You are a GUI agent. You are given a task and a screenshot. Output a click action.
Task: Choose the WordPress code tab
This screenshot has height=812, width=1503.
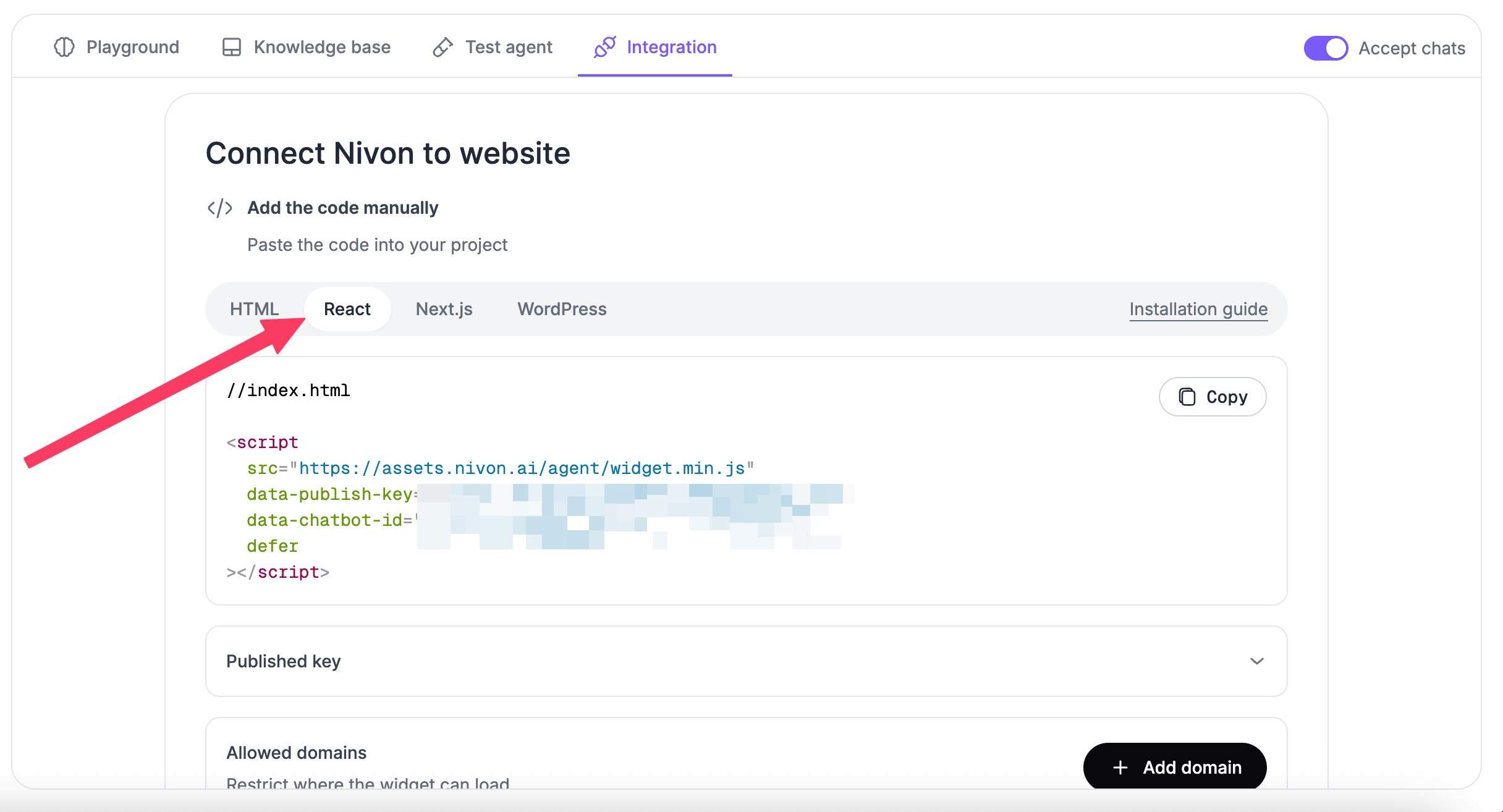point(562,309)
